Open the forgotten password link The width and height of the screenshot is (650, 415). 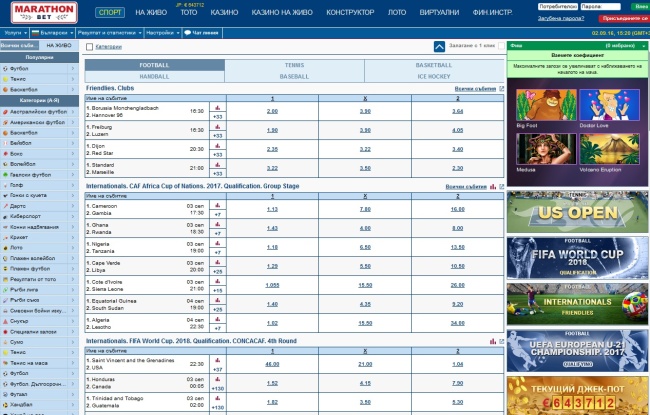pyautogui.click(x=561, y=18)
